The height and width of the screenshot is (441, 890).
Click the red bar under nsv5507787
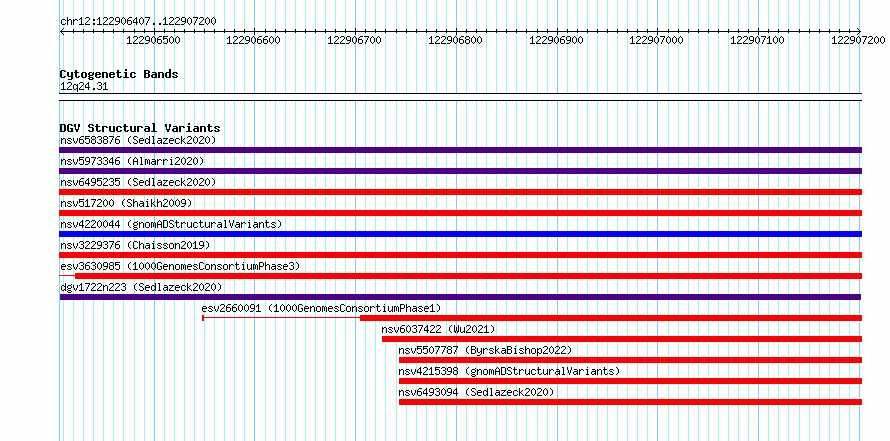tap(630, 360)
